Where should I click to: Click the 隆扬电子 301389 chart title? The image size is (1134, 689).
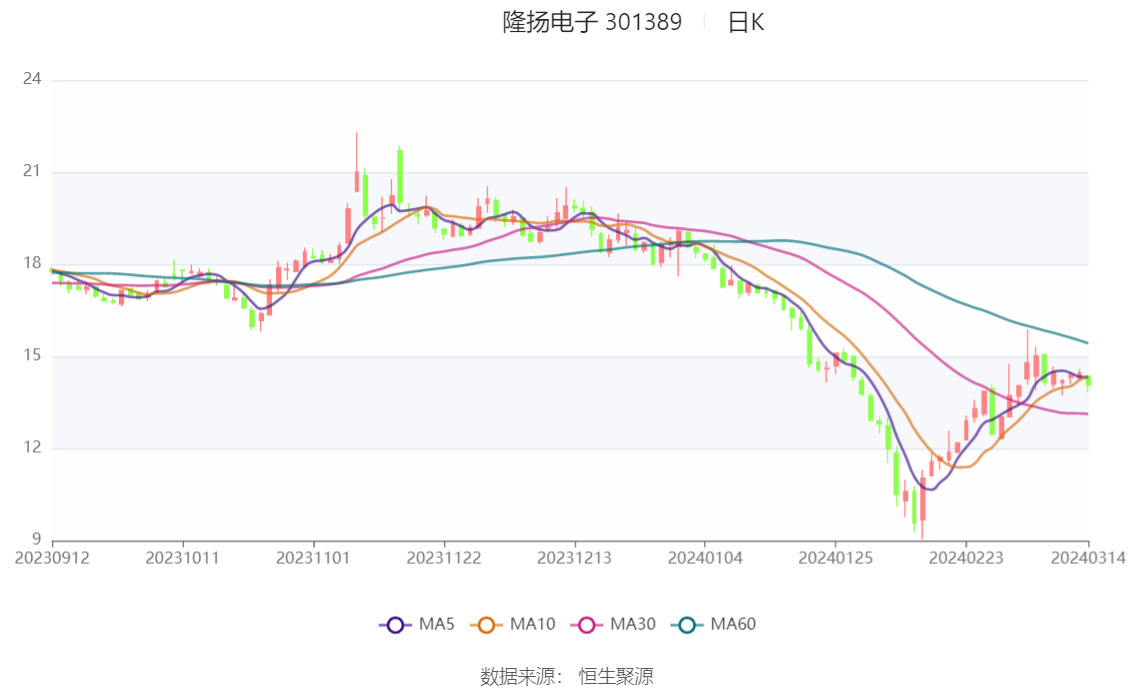[x=592, y=22]
